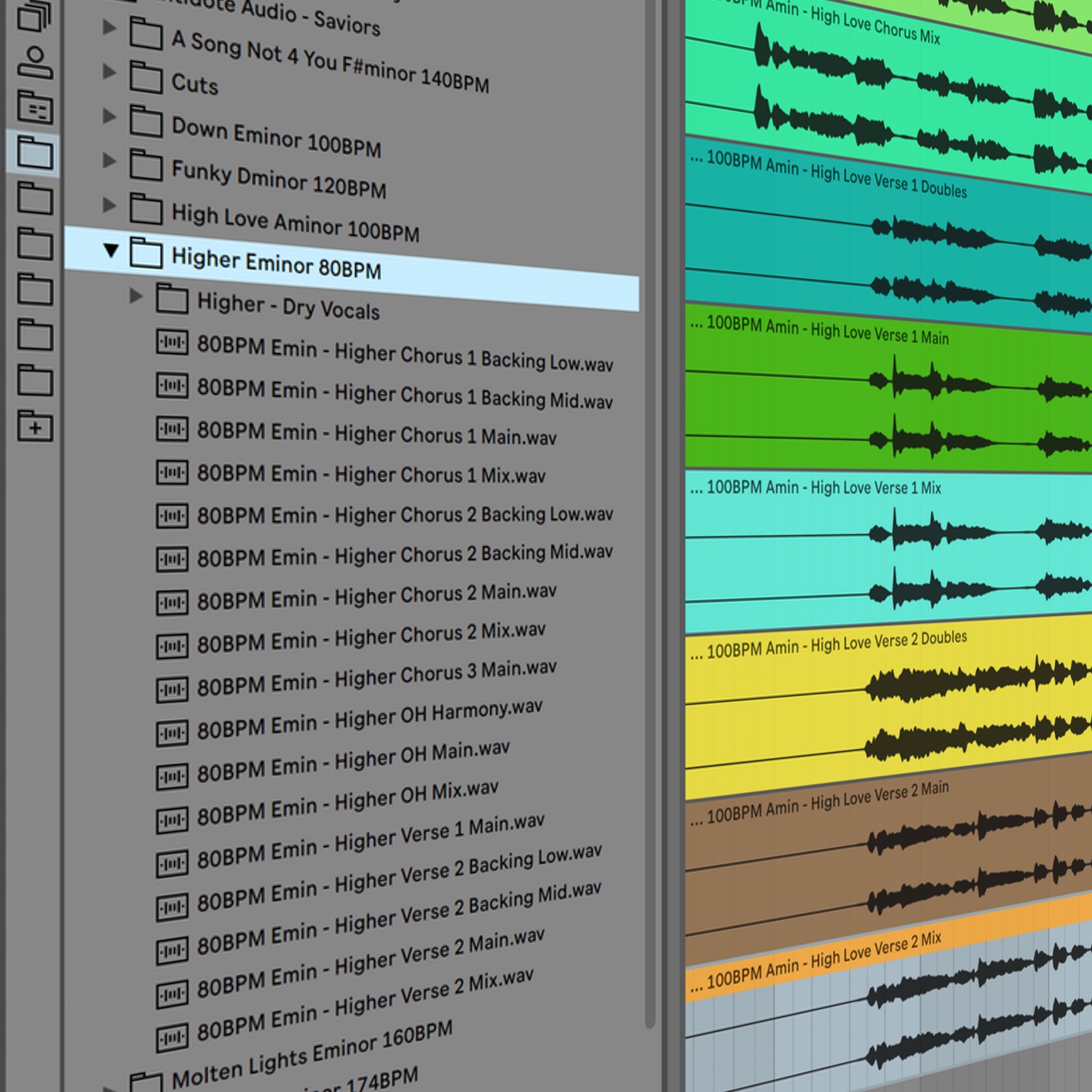Select the yellow High Love Verse 2 Doubles clip header

[x=828, y=646]
